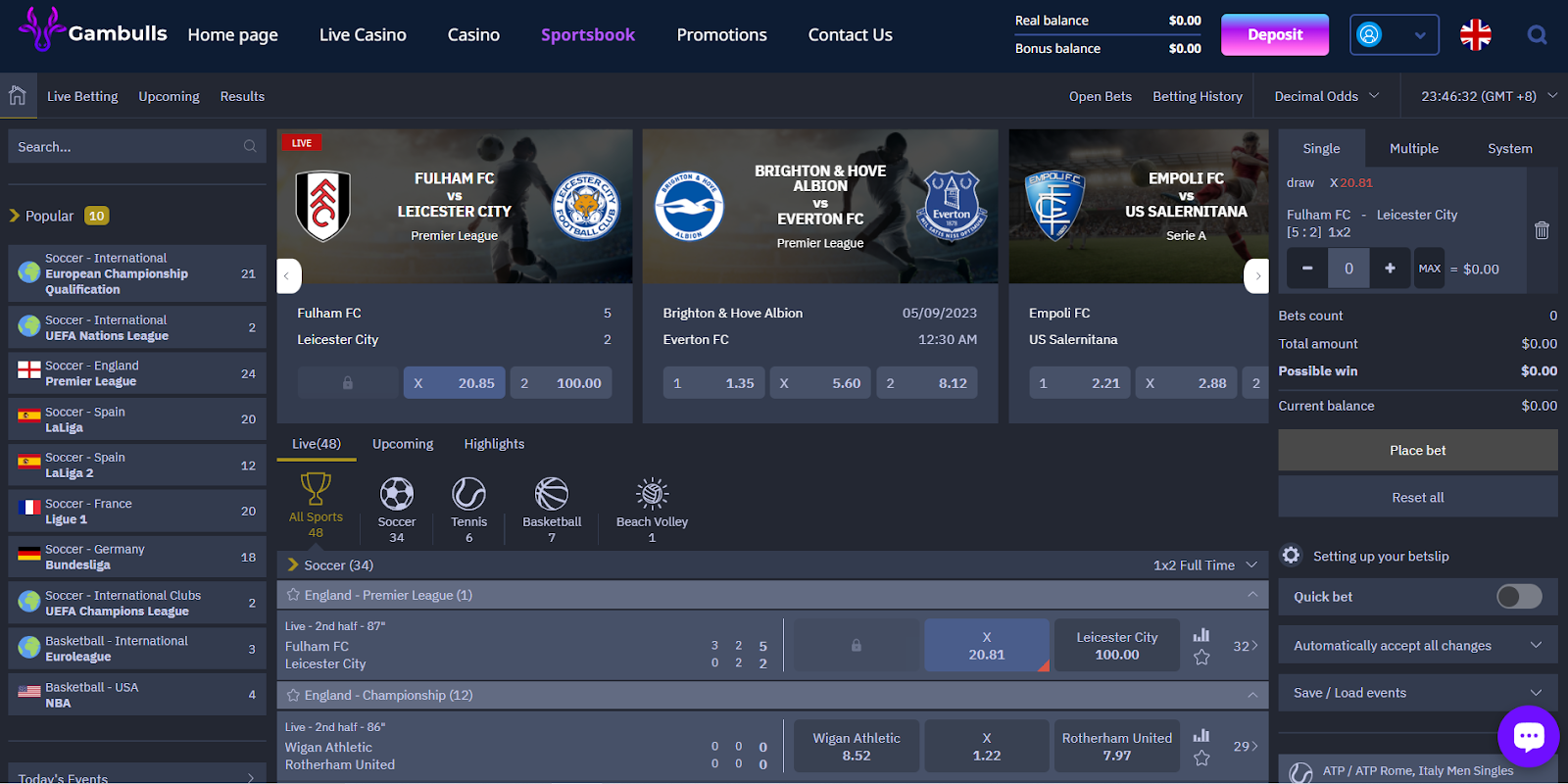Image resolution: width=1568 pixels, height=784 pixels.
Task: Open the search magnifier in the header
Action: tap(1537, 35)
